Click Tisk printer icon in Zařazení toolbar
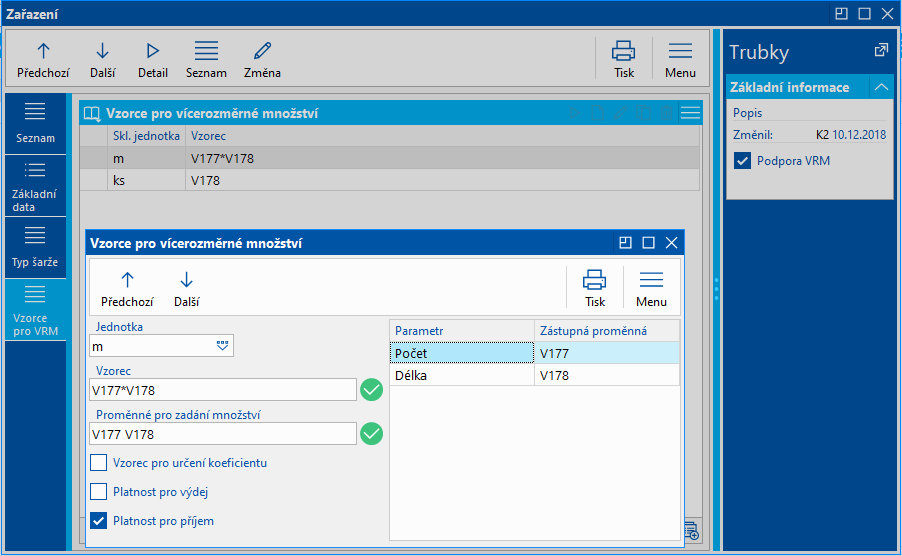 tap(624, 60)
